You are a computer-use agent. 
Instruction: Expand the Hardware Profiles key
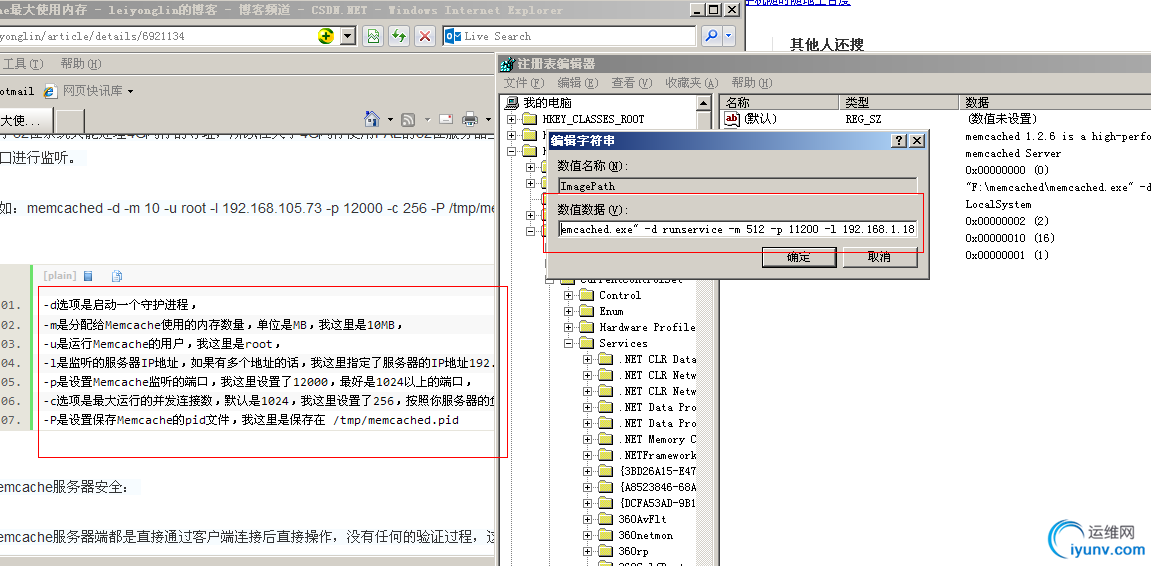pos(568,327)
